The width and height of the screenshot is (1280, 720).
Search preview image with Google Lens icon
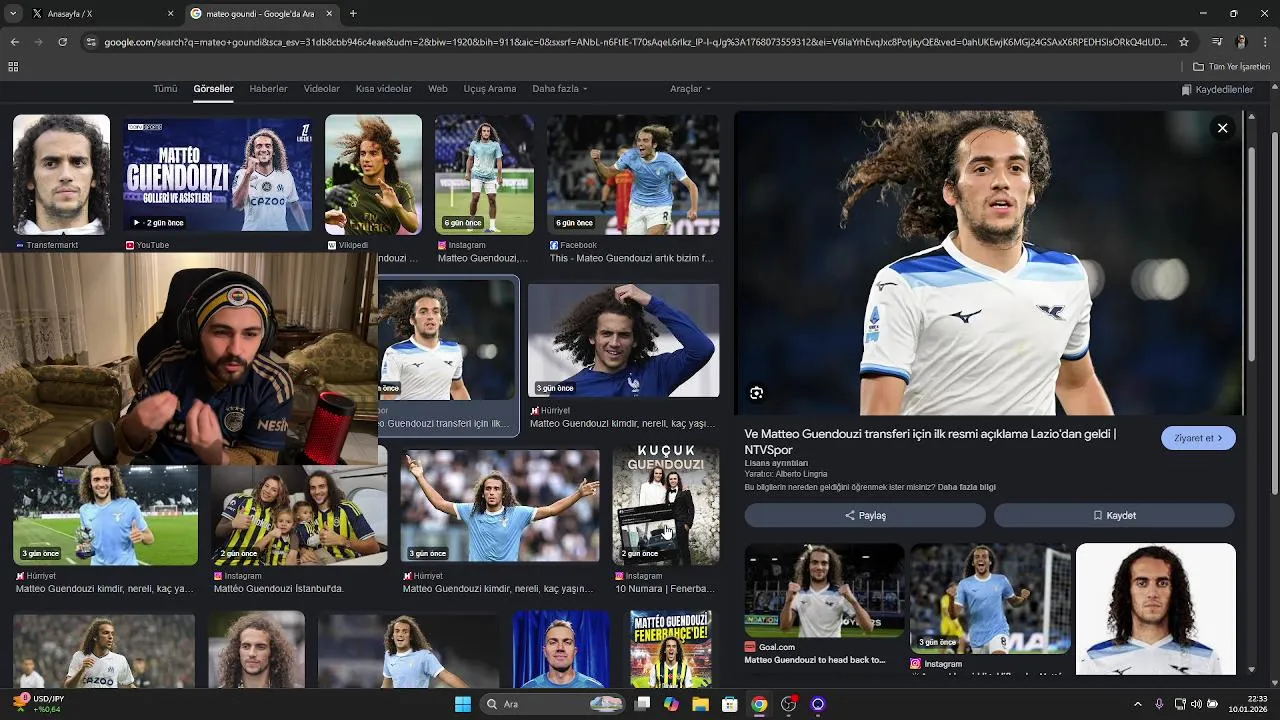tap(756, 393)
